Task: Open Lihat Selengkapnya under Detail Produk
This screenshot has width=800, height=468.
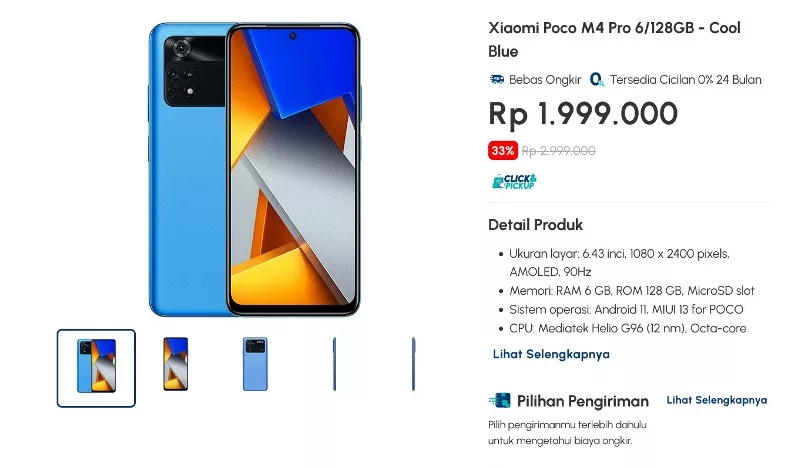Action: point(551,354)
